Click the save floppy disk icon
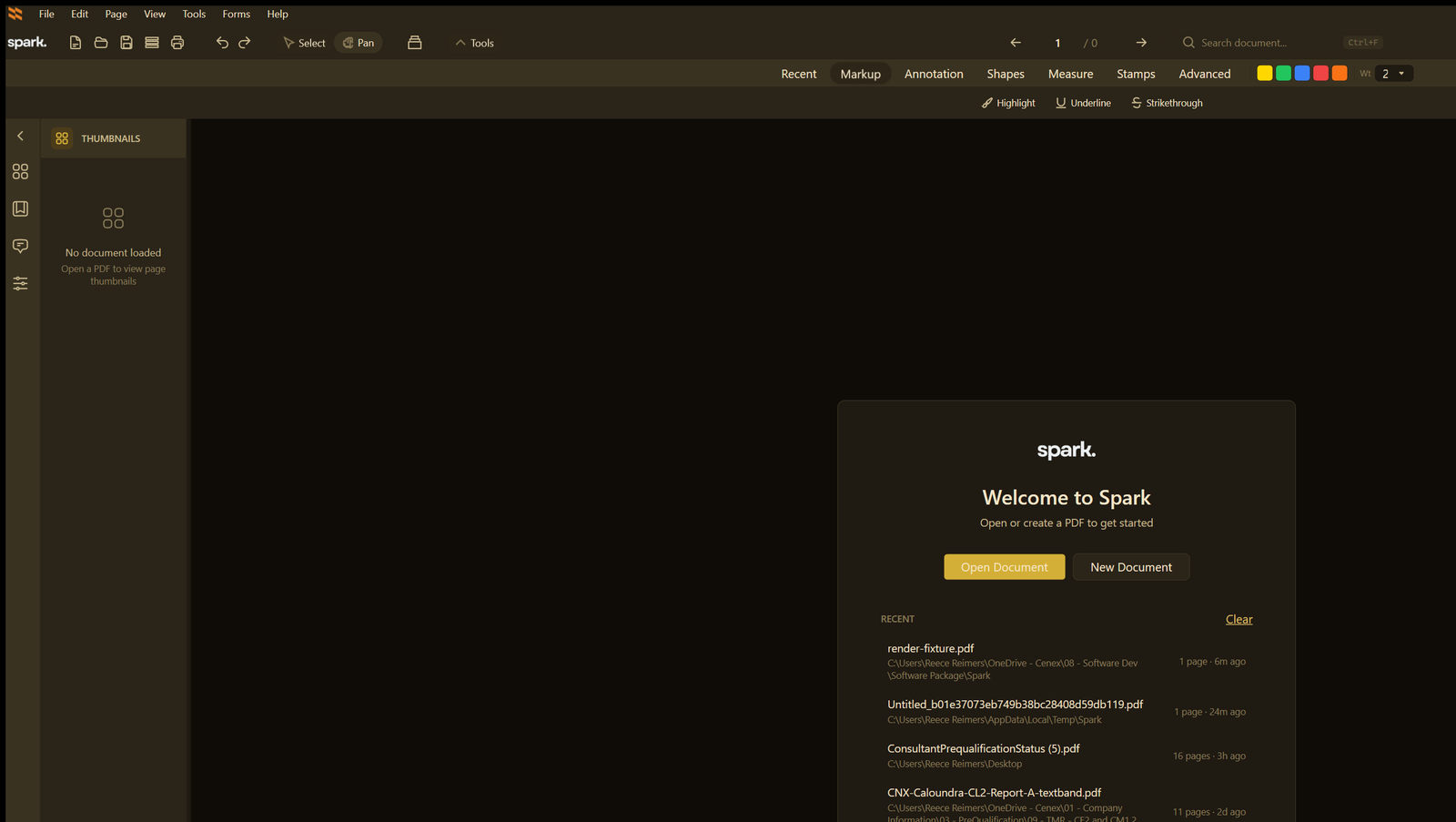The width and height of the screenshot is (1456, 822). (x=126, y=43)
